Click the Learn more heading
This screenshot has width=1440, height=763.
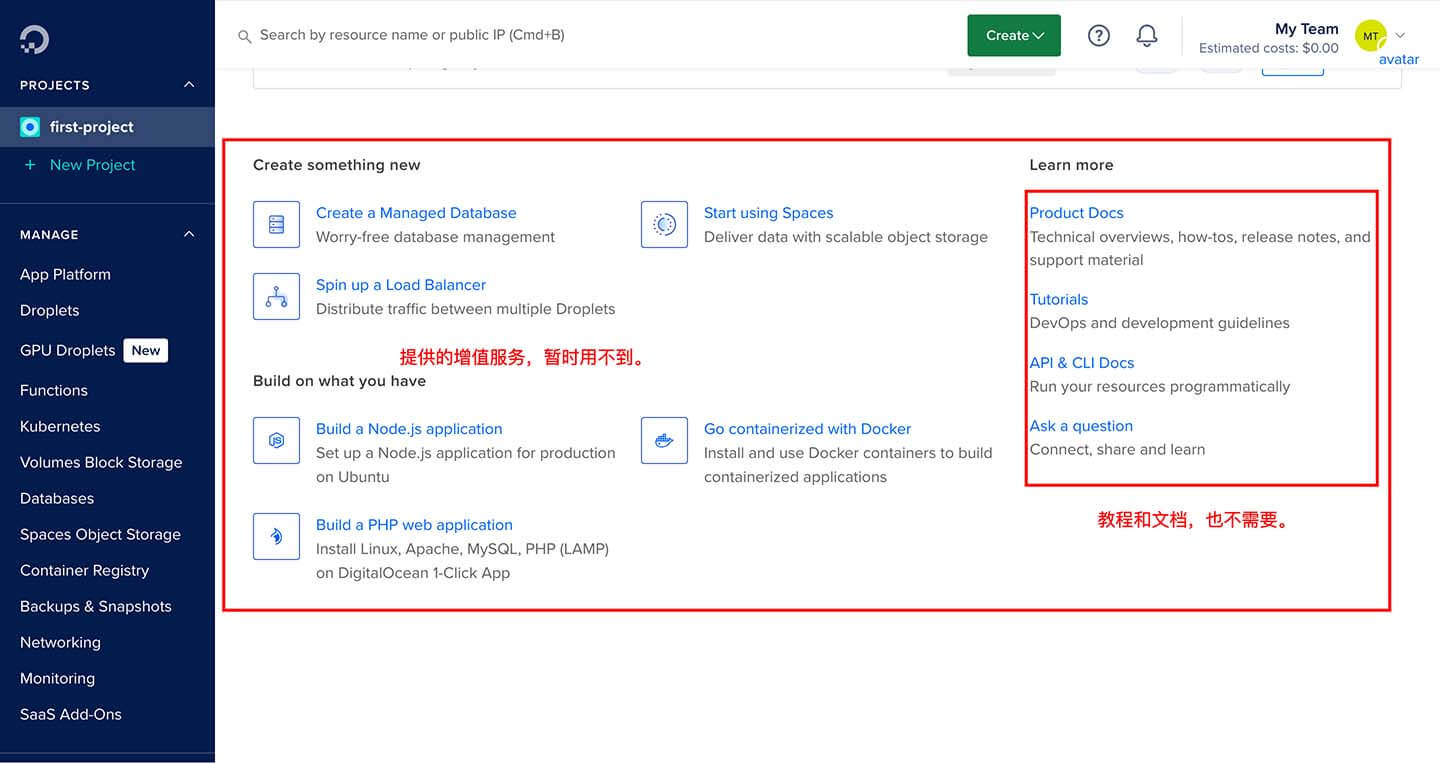click(1071, 165)
